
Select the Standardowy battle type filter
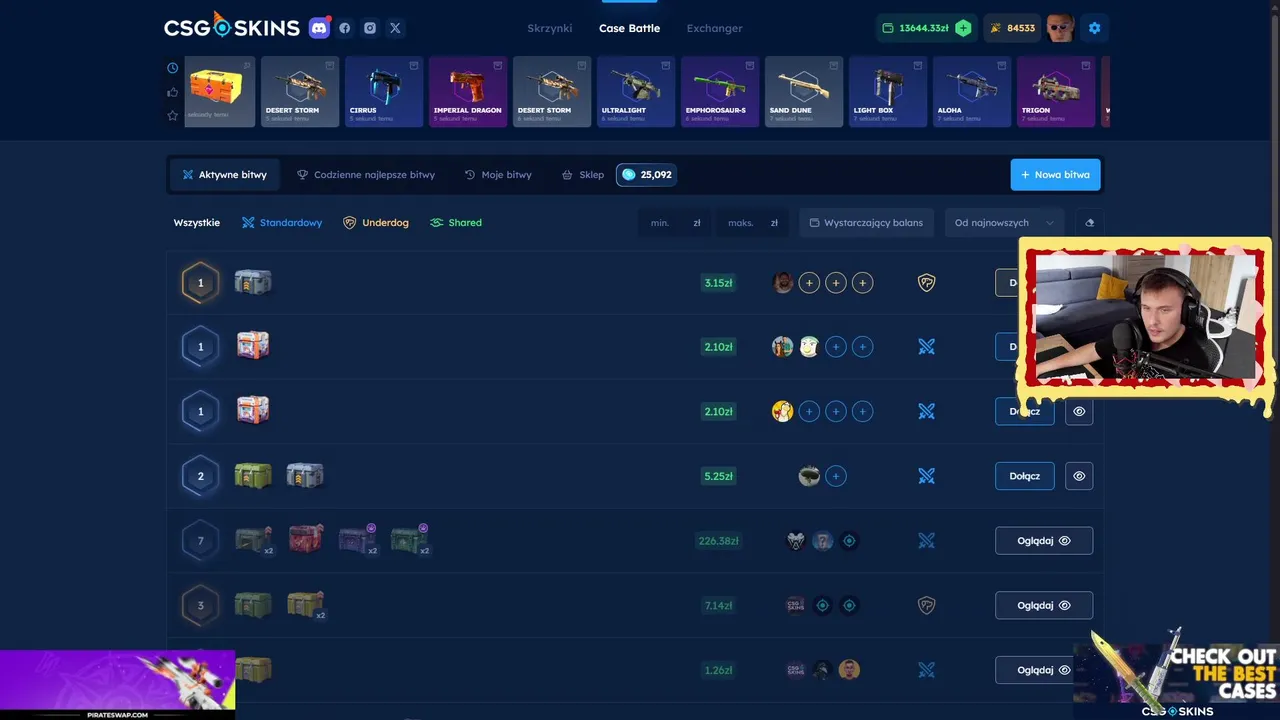[282, 223]
